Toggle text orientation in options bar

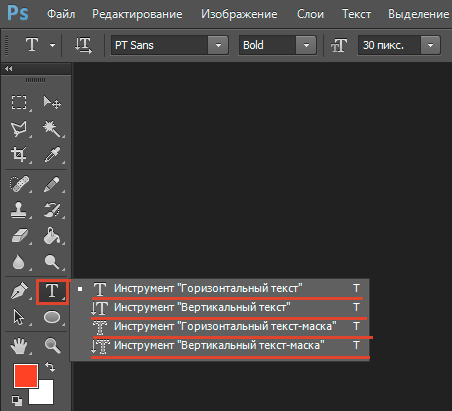[83, 45]
